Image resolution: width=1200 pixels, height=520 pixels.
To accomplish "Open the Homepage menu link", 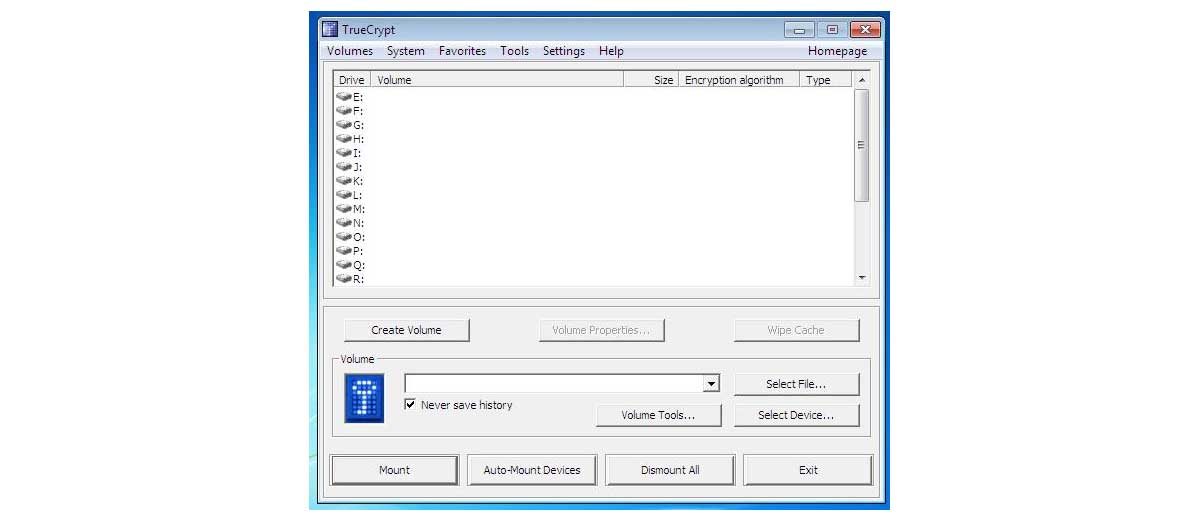I will click(838, 51).
